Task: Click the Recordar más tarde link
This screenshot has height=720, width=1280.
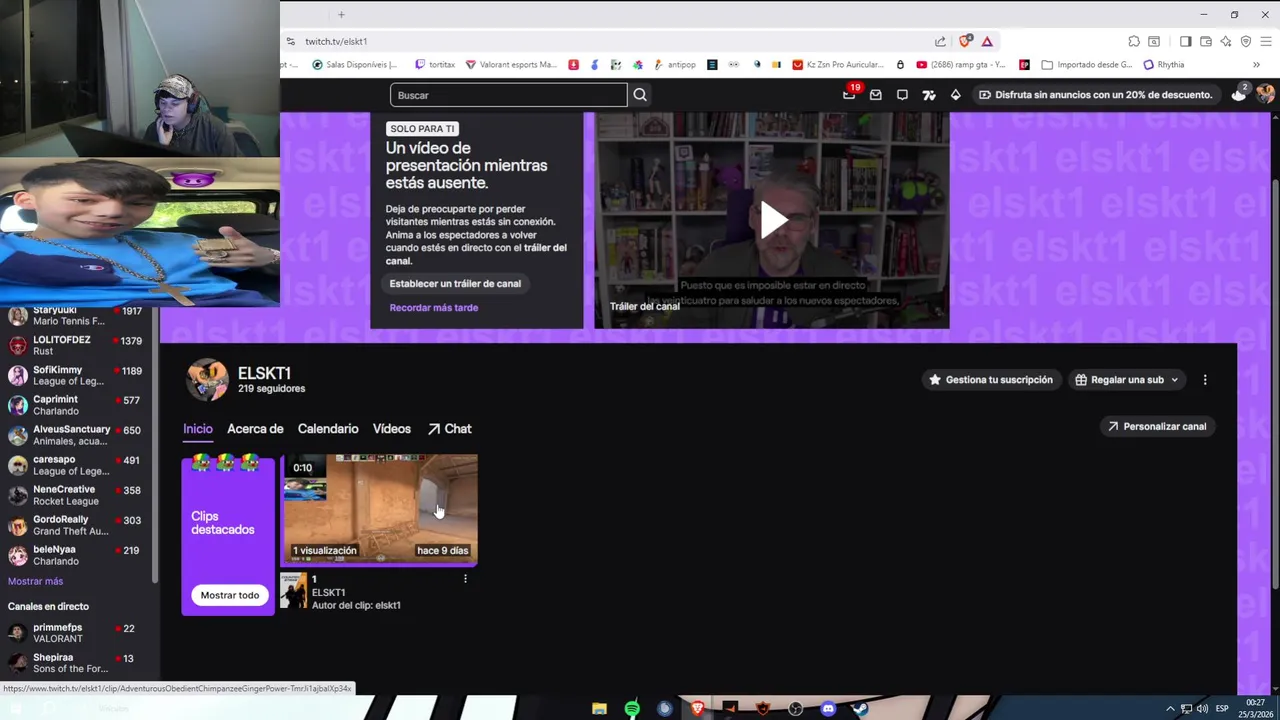Action: pyautogui.click(x=434, y=307)
